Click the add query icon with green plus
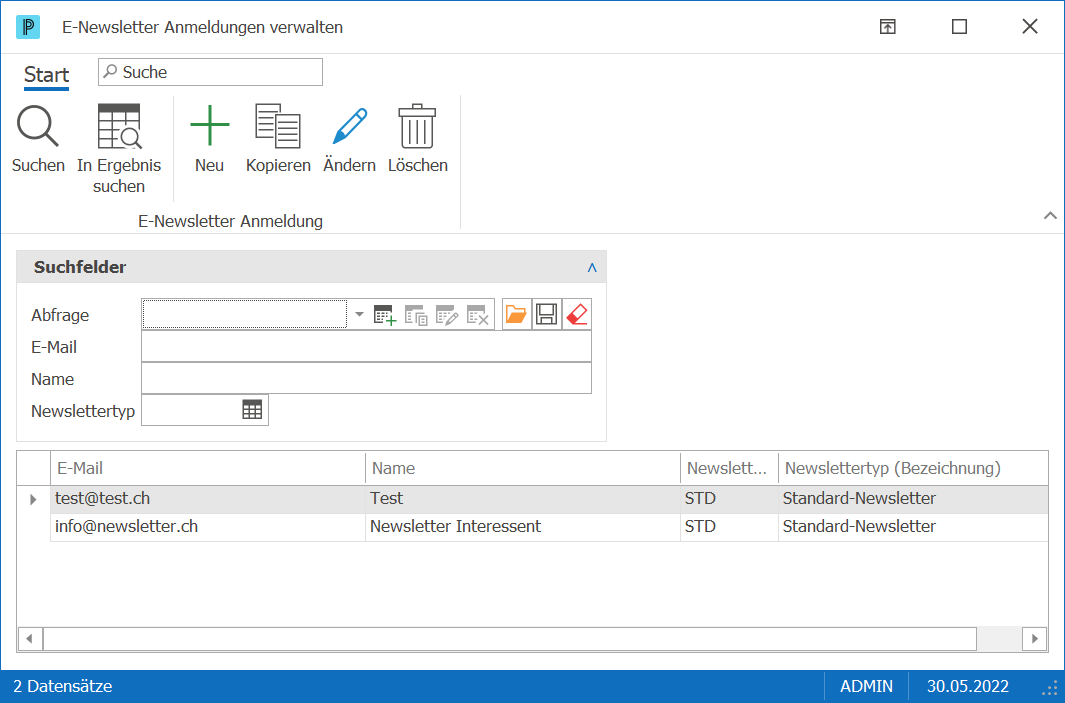Viewport: 1065px width, 703px height. [385, 315]
